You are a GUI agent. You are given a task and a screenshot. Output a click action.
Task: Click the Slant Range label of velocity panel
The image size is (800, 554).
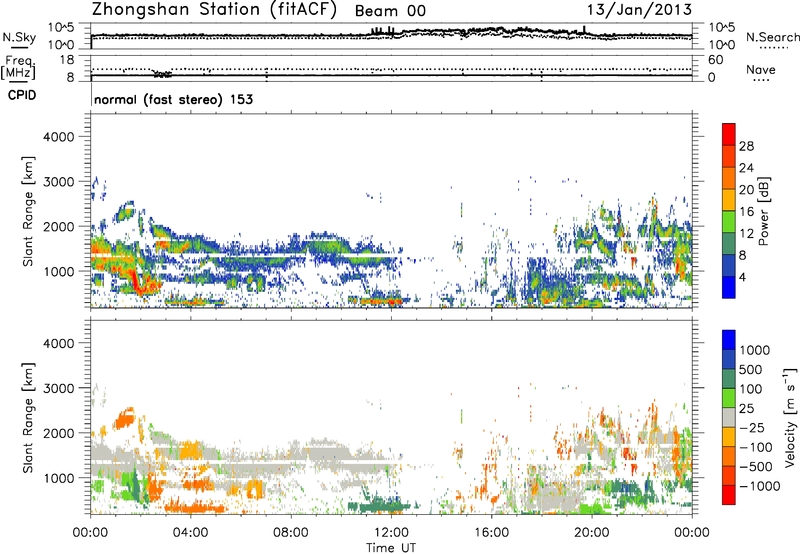(x=28, y=417)
